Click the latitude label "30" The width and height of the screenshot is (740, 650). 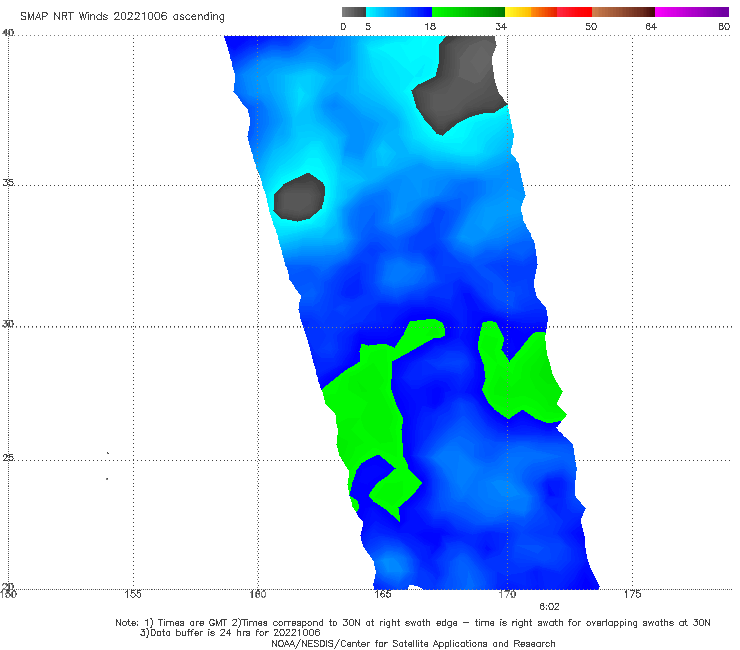coord(8,324)
